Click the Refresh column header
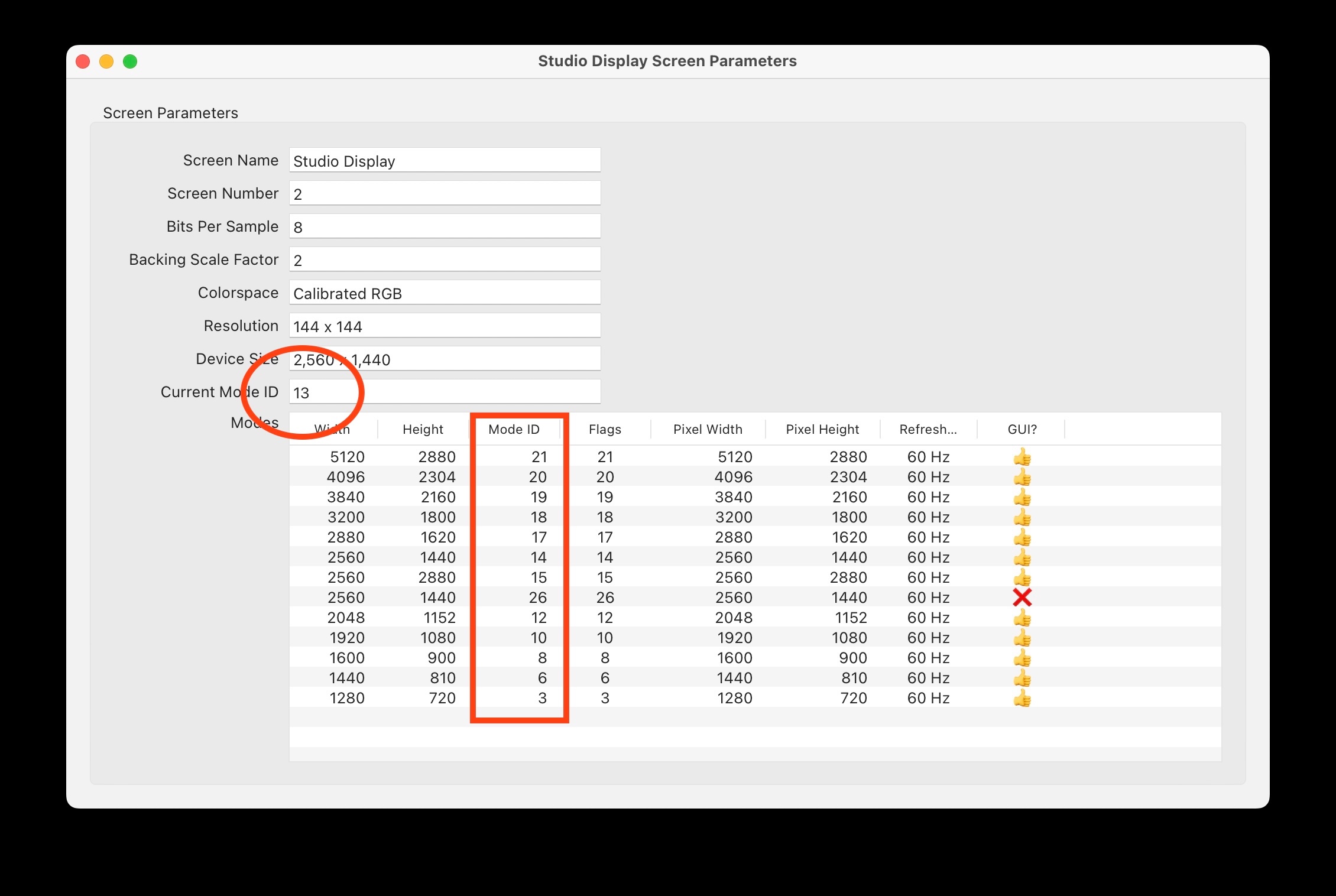 click(x=928, y=429)
